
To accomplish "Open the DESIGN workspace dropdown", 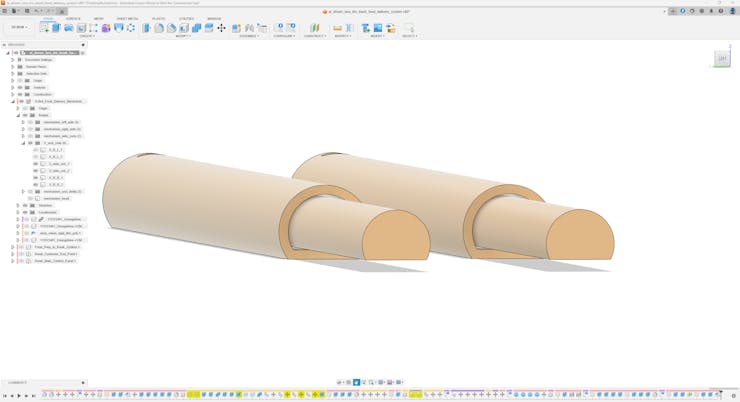I will pyautogui.click(x=19, y=28).
